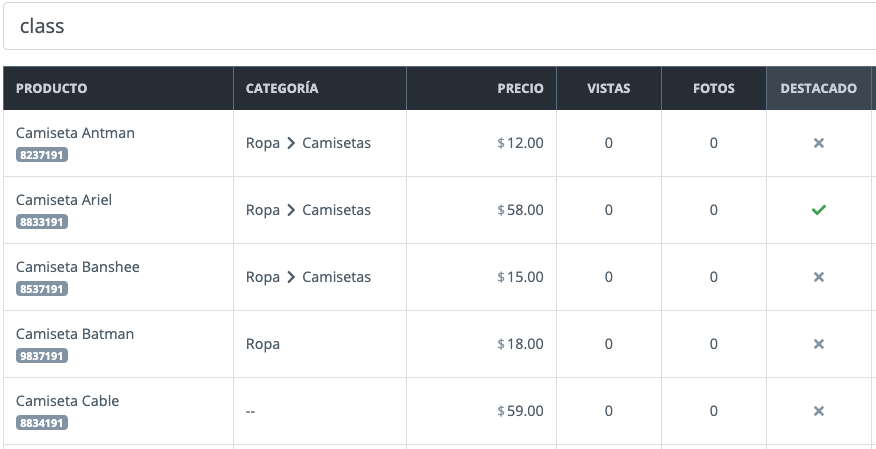Click featured X icon for Camiseta Batman
This screenshot has height=449, width=876.
[818, 344]
